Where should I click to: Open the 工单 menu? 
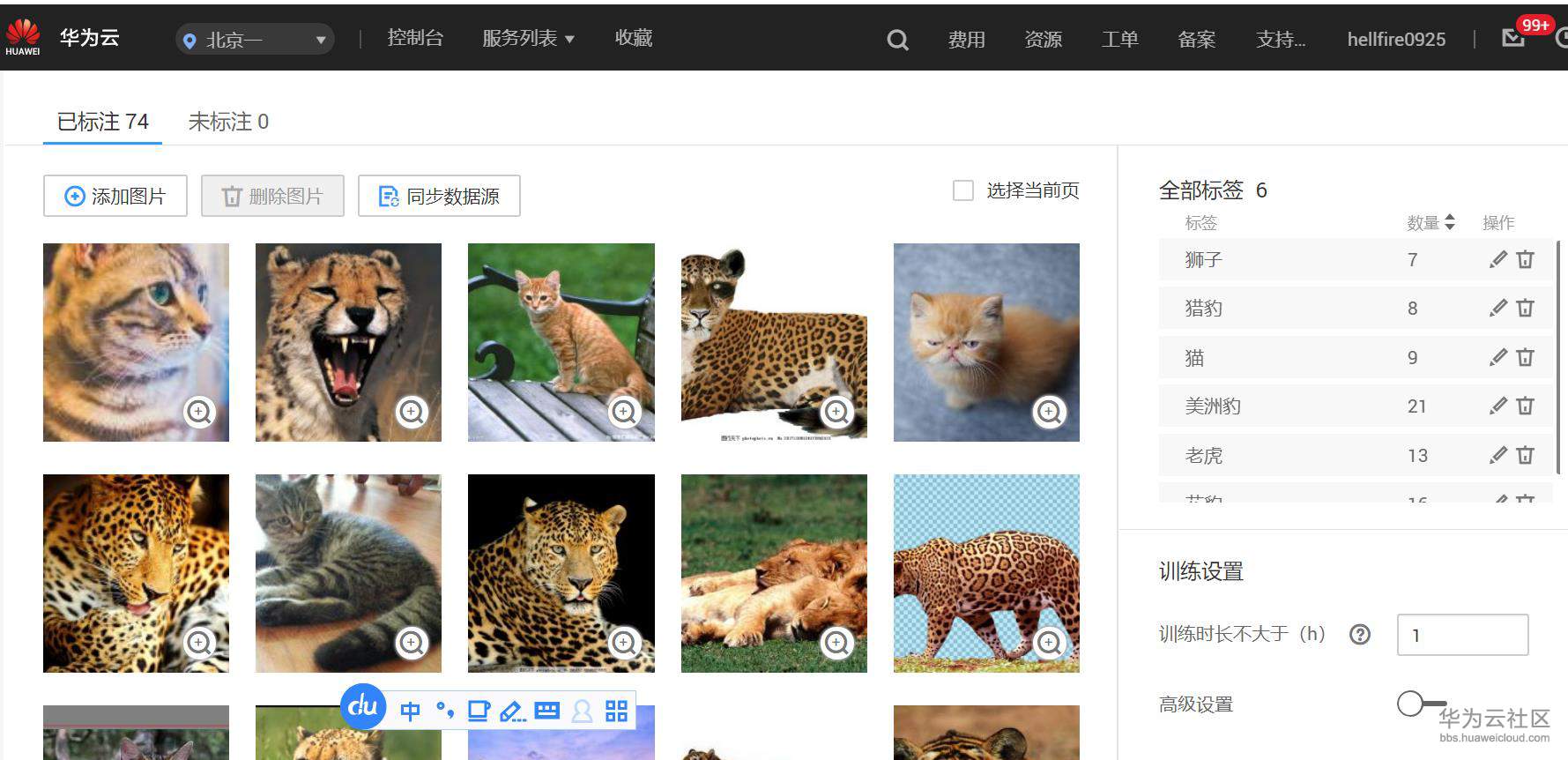[x=1120, y=40]
